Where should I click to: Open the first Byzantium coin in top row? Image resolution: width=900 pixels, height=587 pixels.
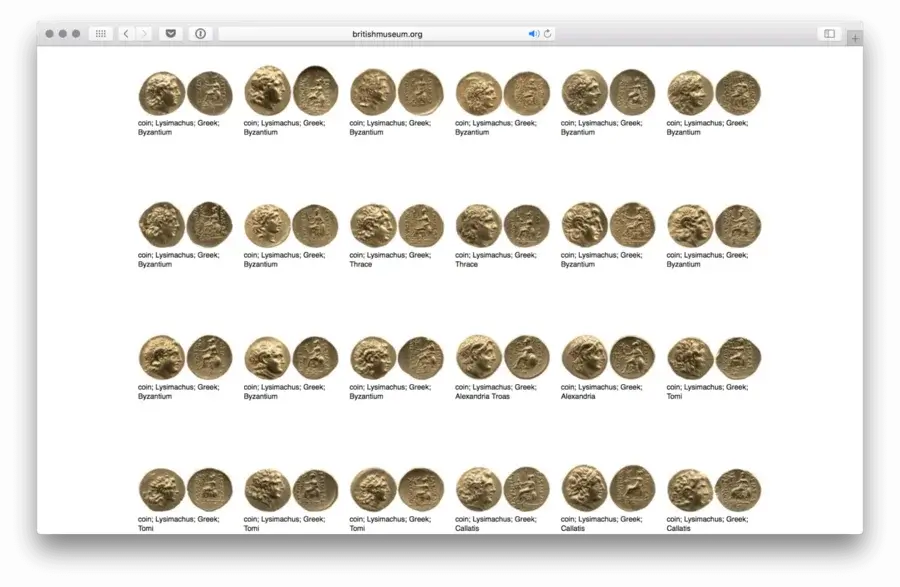pos(185,93)
